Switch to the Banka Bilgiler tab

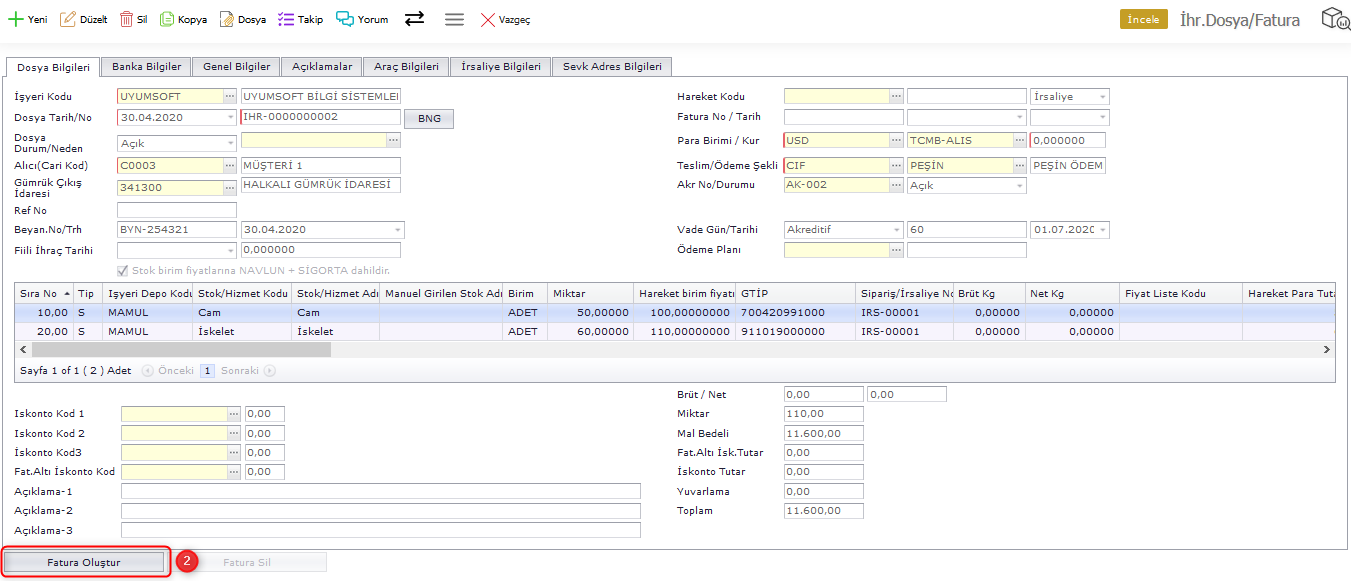click(146, 67)
